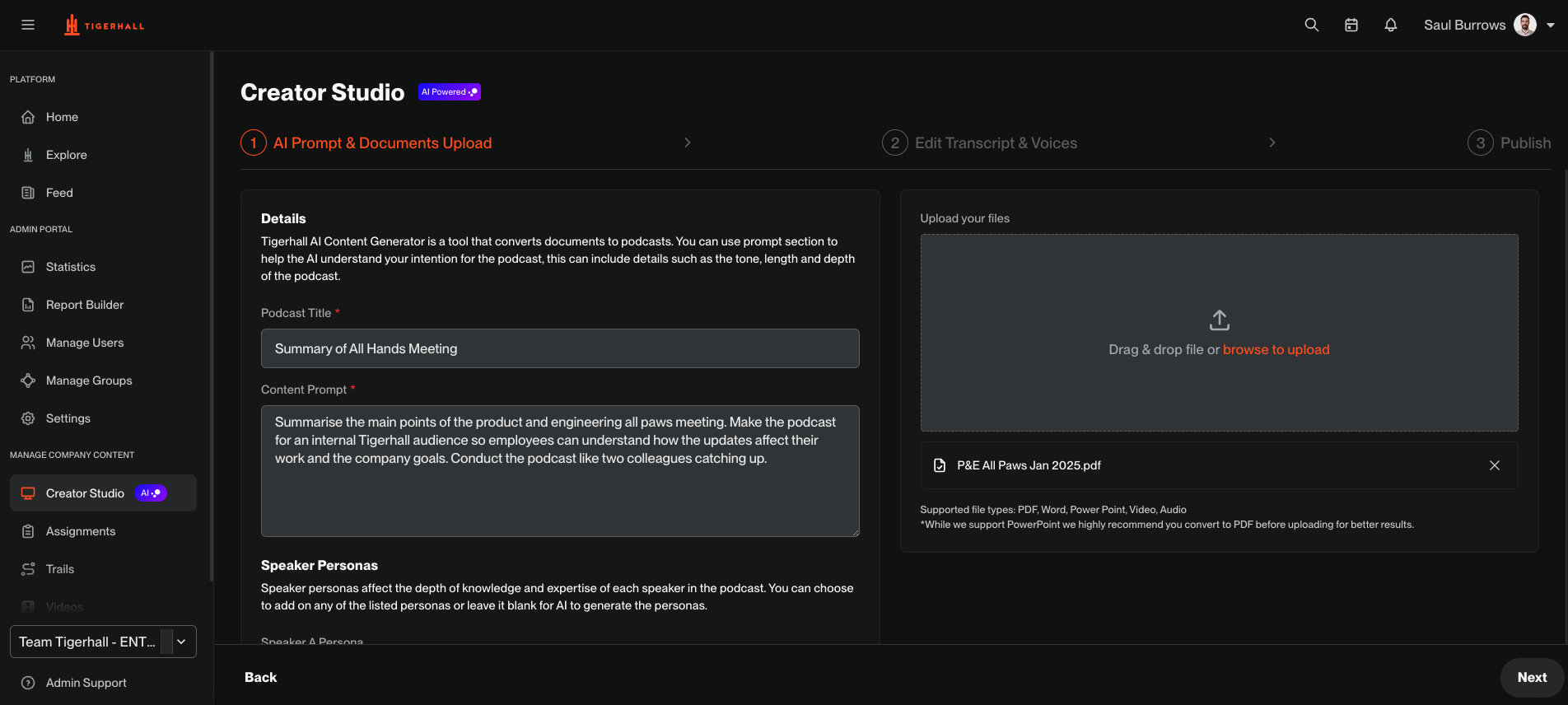Click the Tigerhall logo
The width and height of the screenshot is (1568, 705).
pos(105,26)
